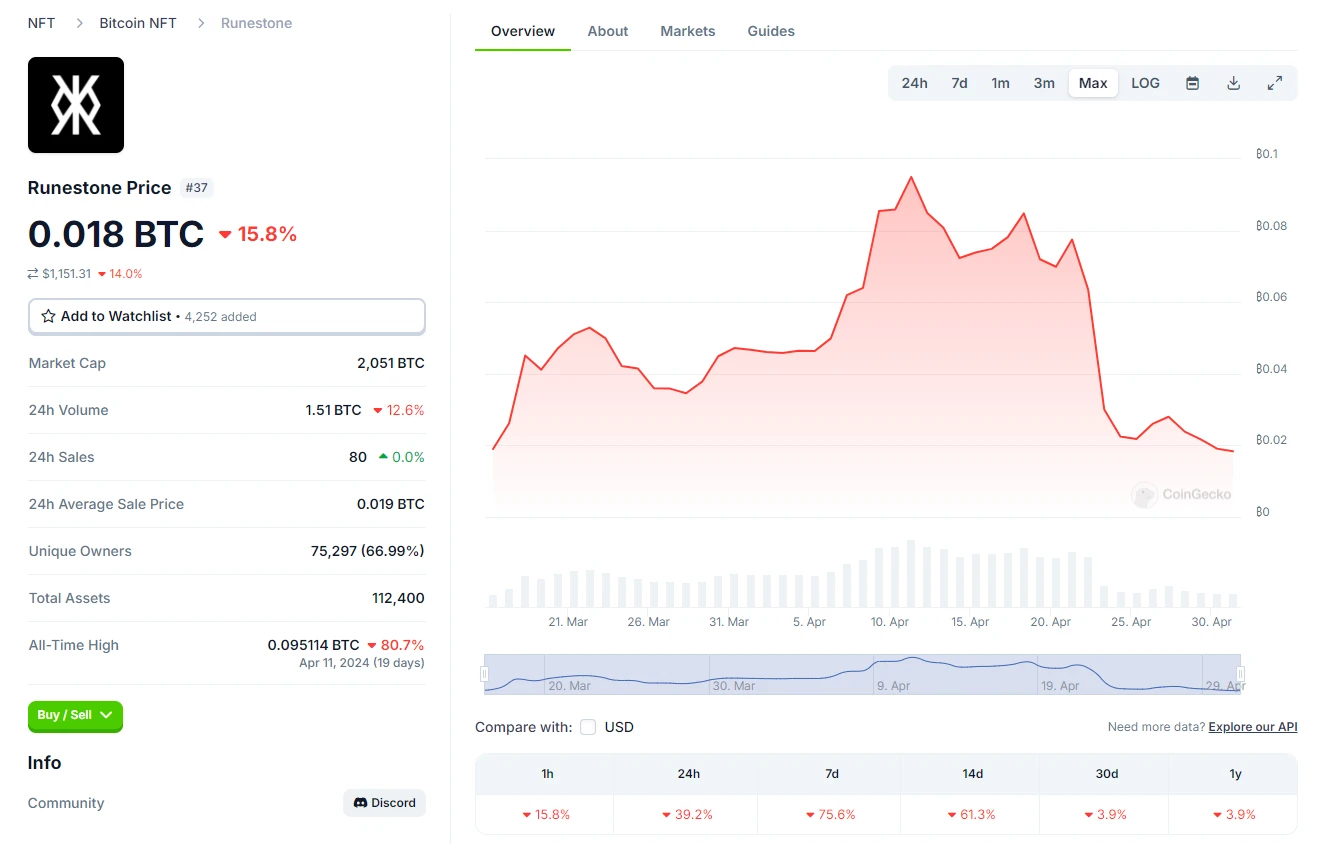Screen dimensions: 1321x844
Task: Open the Buy / Sell dropdown
Action: pos(75,716)
